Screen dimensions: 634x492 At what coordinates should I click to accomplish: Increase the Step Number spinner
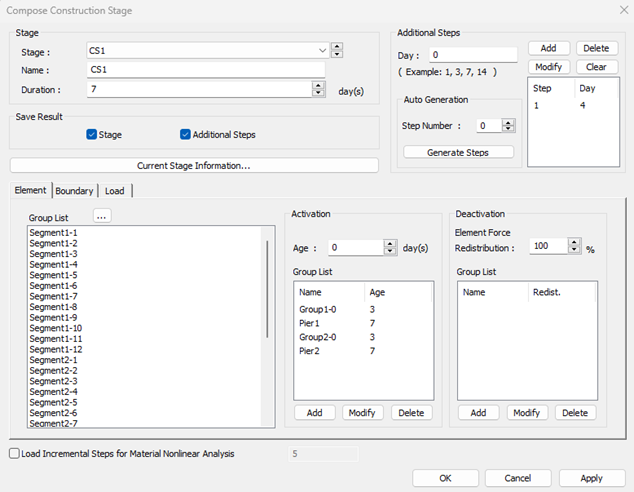coord(508,122)
